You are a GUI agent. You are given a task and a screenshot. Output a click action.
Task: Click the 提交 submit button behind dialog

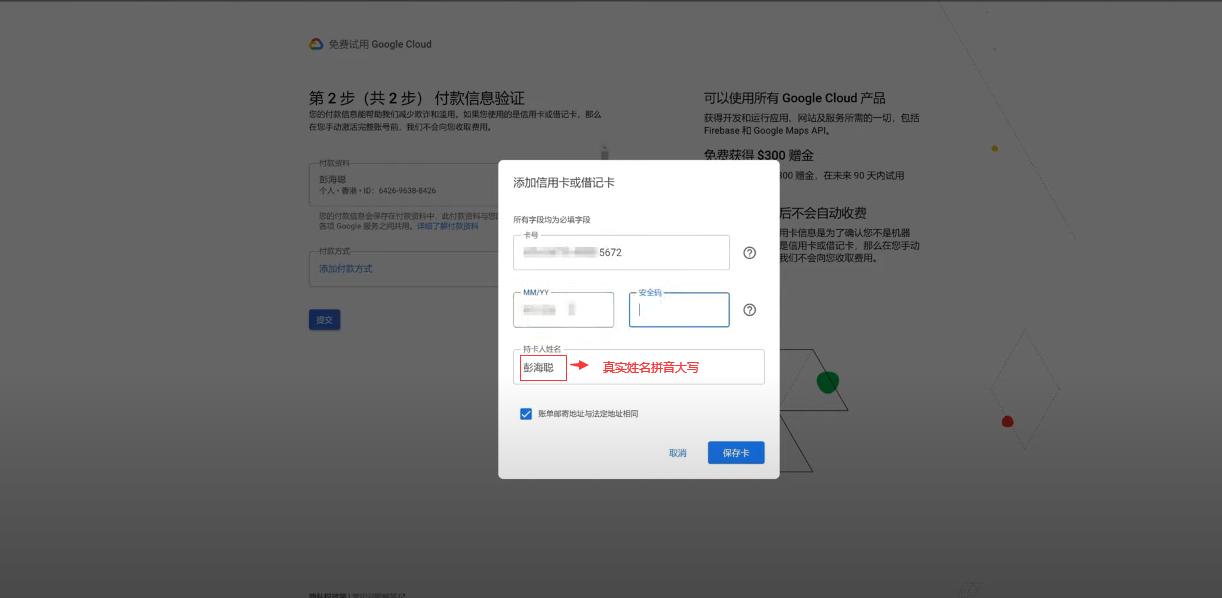click(x=324, y=320)
